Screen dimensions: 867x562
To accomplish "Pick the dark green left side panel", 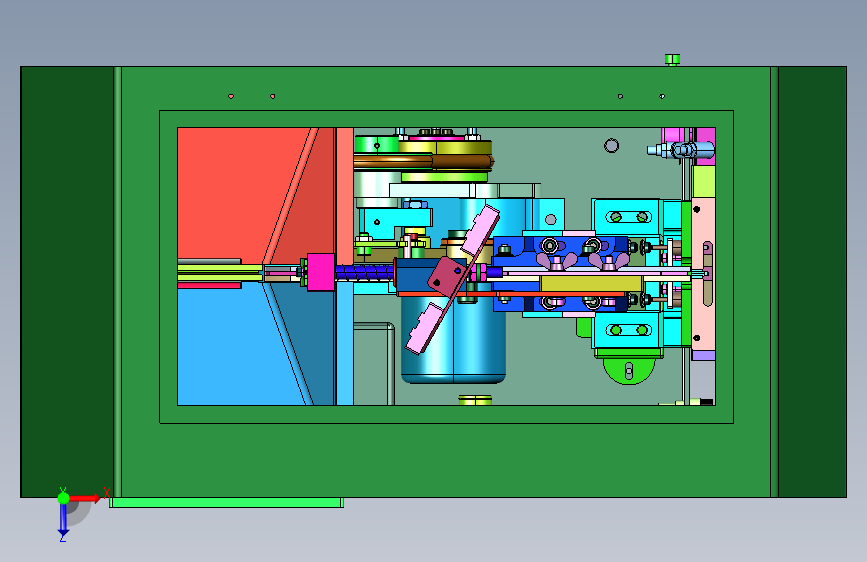I will 67,282.
